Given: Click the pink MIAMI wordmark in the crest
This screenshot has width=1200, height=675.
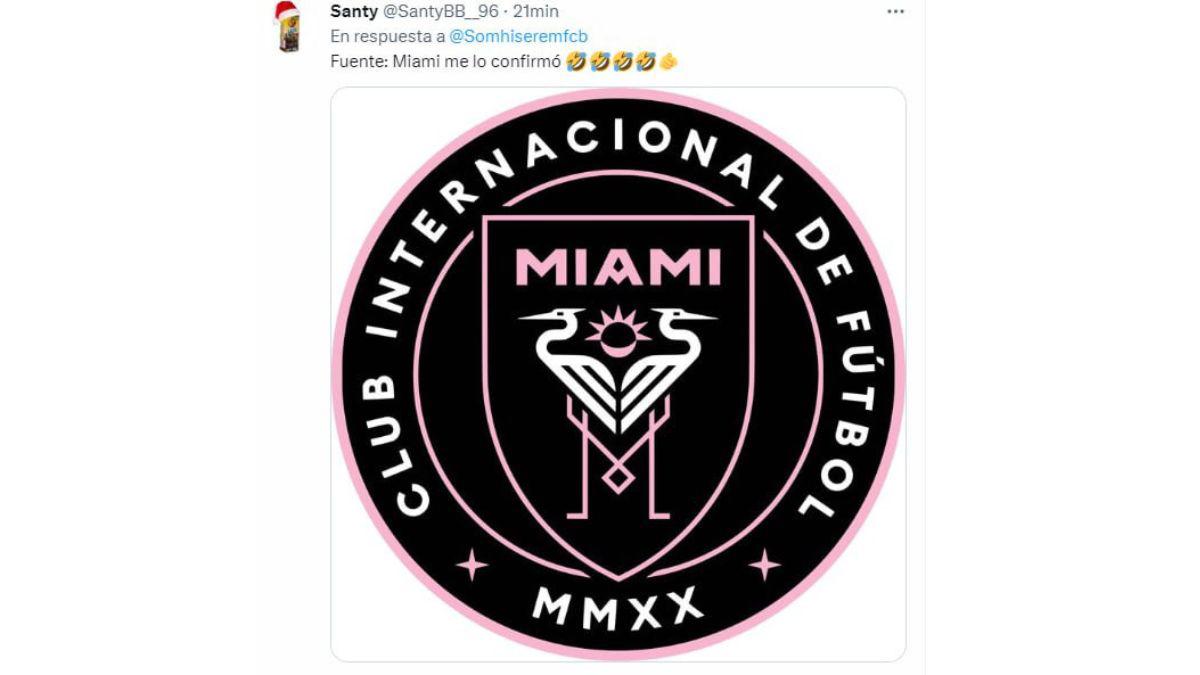Looking at the screenshot, I should 618,268.
